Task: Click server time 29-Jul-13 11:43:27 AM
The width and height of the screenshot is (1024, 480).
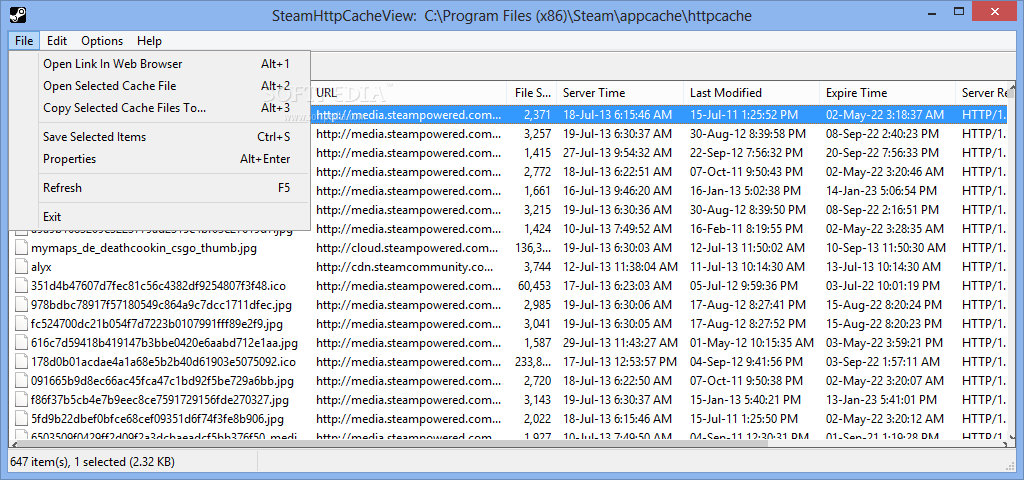Action: click(620, 343)
